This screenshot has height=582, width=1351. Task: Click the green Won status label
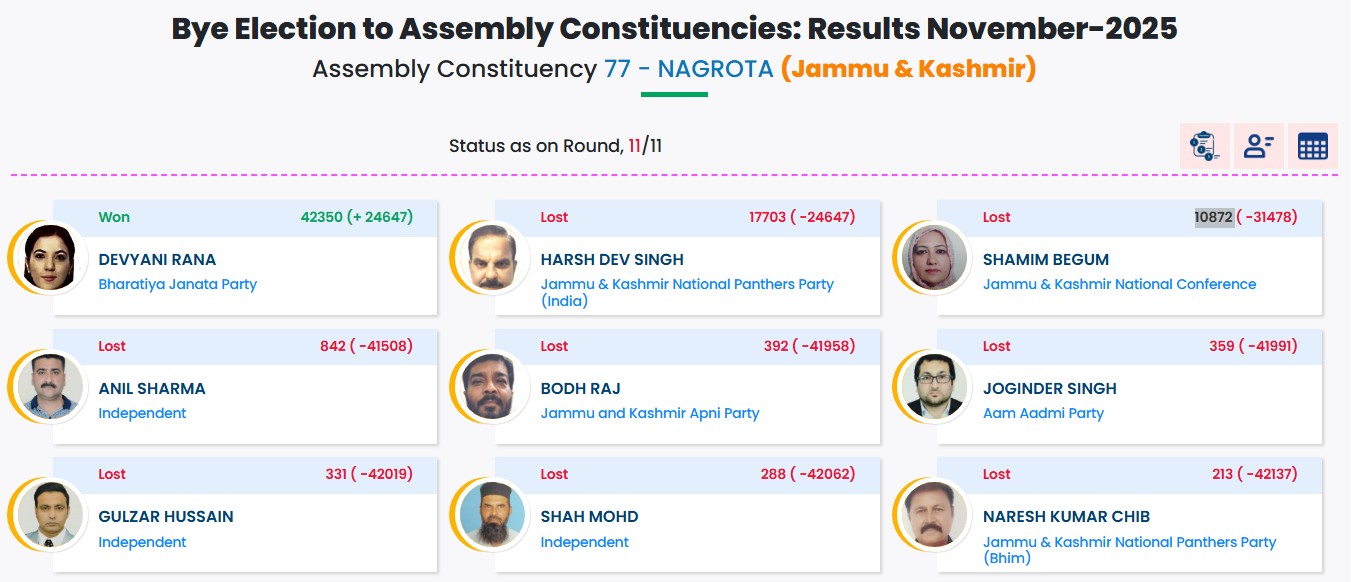click(114, 217)
